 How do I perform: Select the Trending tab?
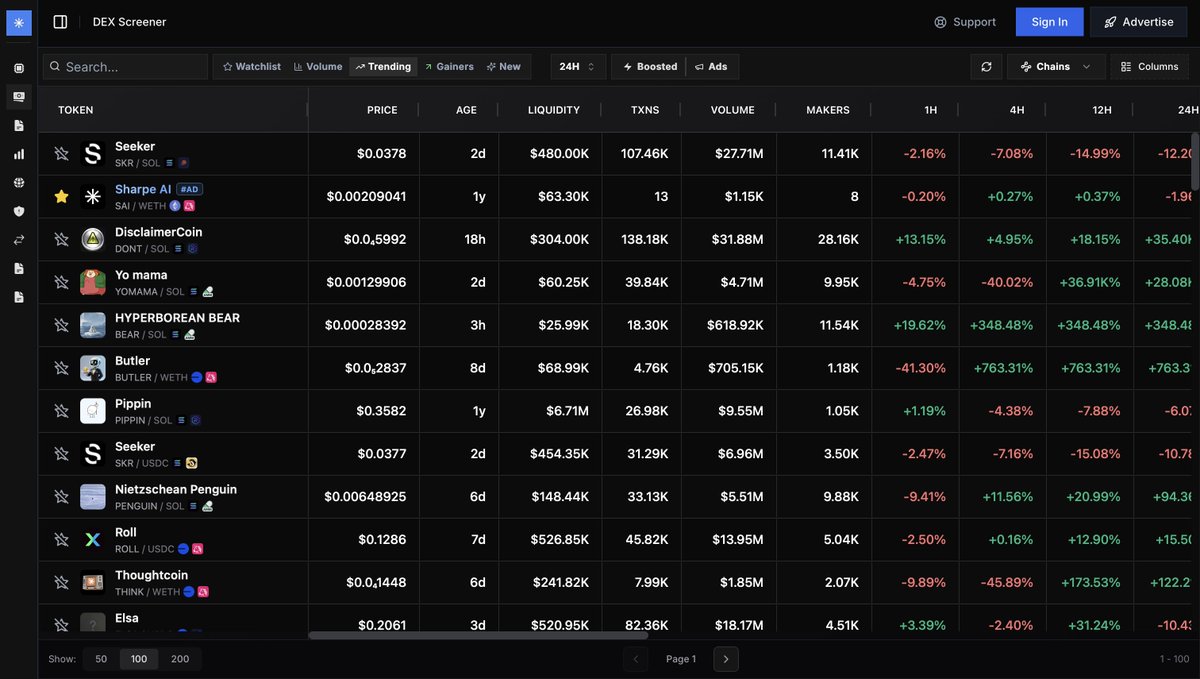click(382, 66)
